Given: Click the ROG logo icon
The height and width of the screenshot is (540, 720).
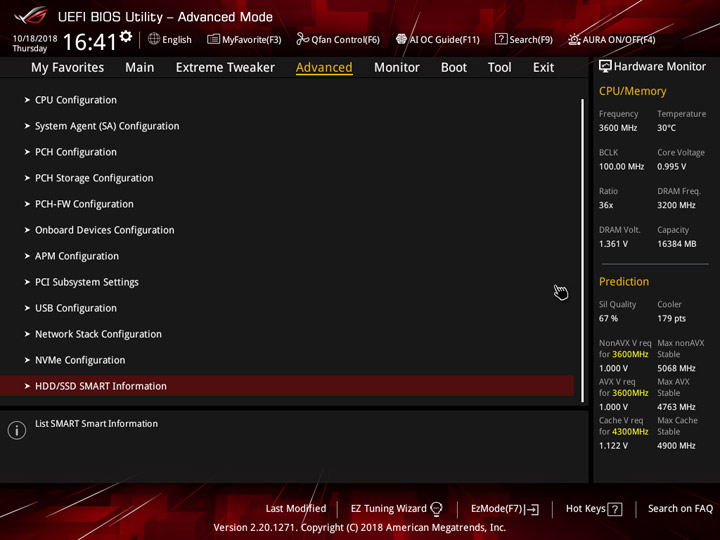Looking at the screenshot, I should [x=31, y=16].
